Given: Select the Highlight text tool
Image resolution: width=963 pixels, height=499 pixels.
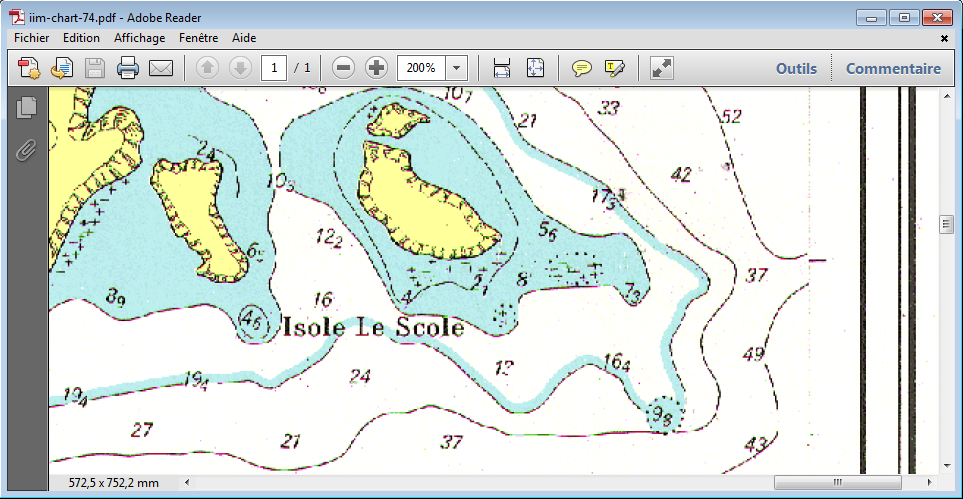Looking at the screenshot, I should coord(614,68).
